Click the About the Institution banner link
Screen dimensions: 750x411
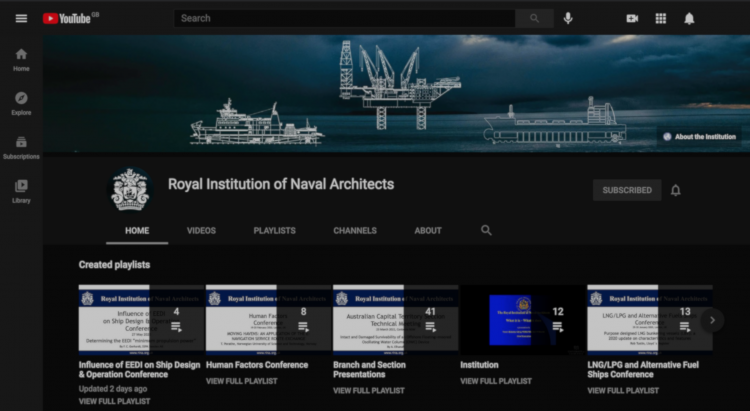[699, 136]
